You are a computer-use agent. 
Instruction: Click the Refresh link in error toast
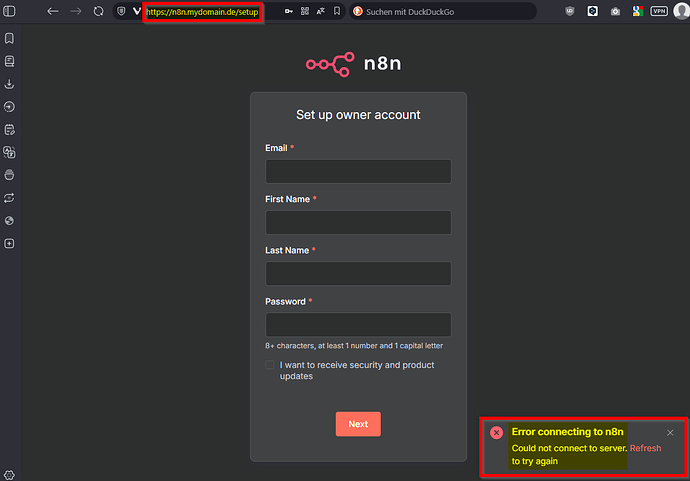[646, 448]
